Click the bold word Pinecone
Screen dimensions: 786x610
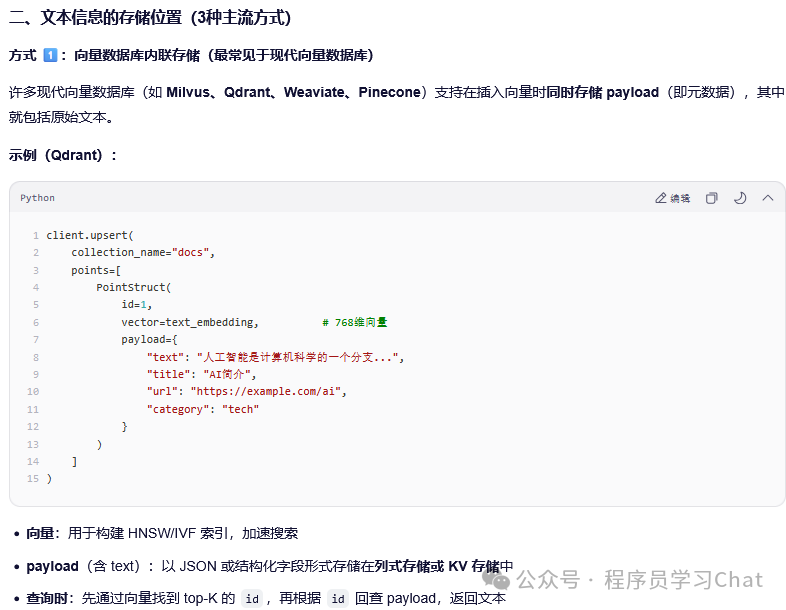click(389, 92)
